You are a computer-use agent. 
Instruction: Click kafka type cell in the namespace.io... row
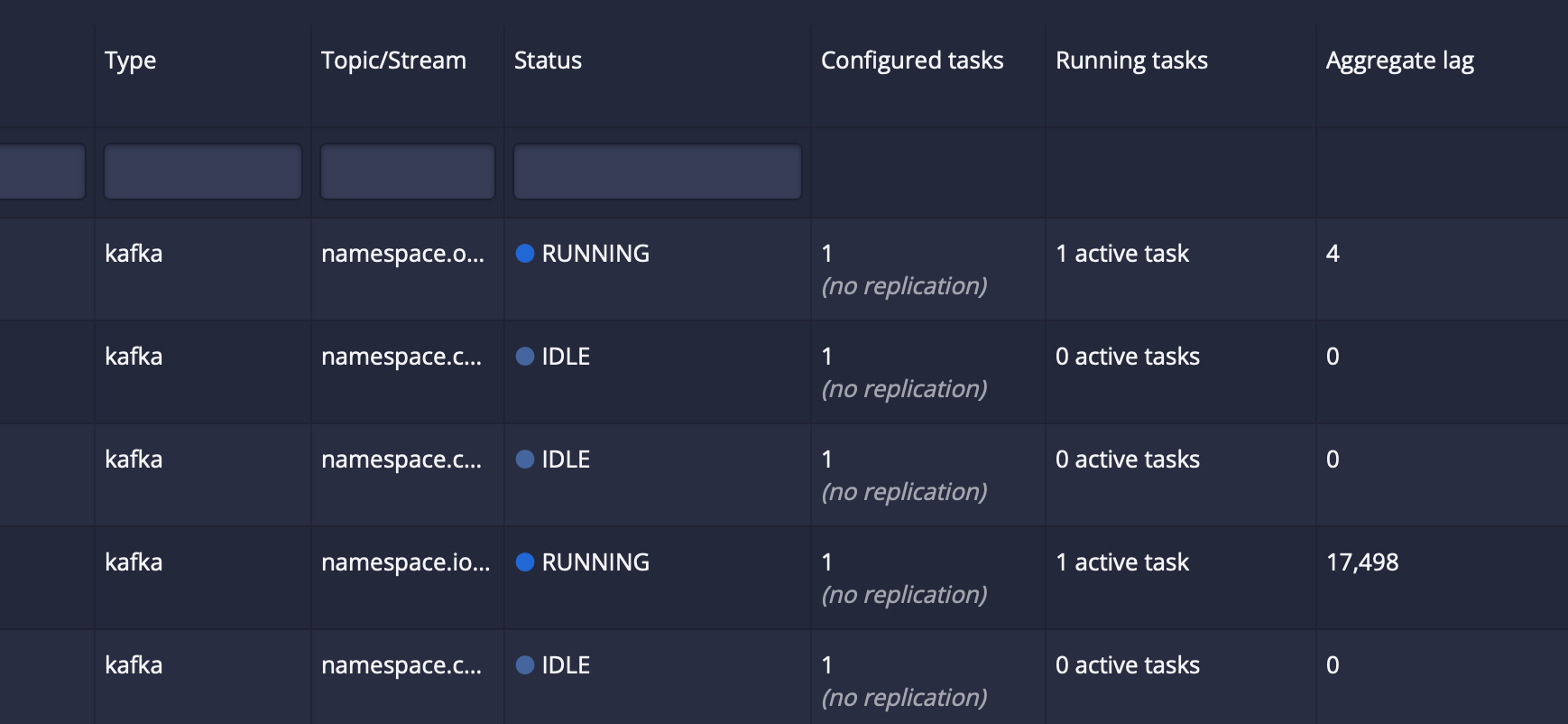point(134,562)
